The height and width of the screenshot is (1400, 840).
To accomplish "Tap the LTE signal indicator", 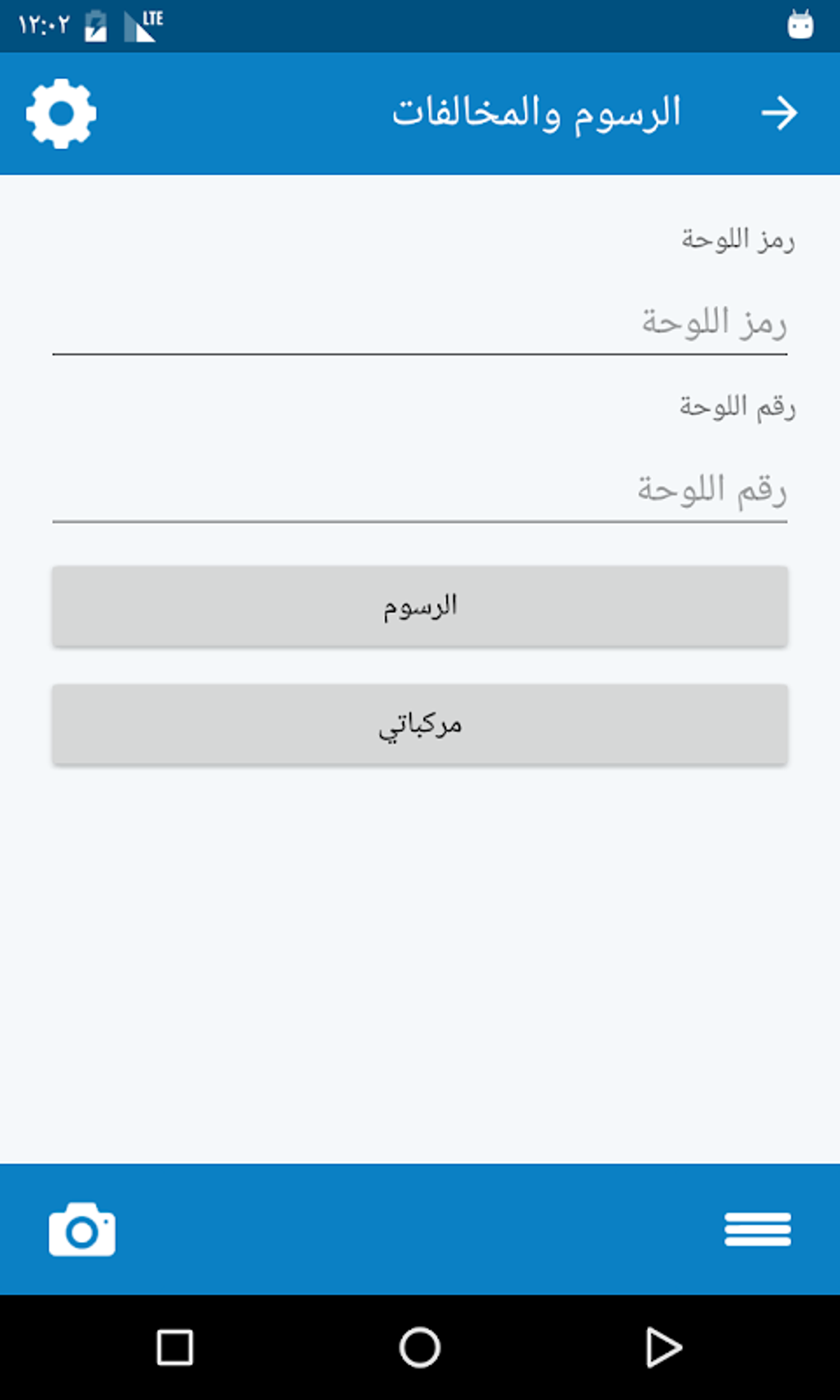I will click(143, 26).
